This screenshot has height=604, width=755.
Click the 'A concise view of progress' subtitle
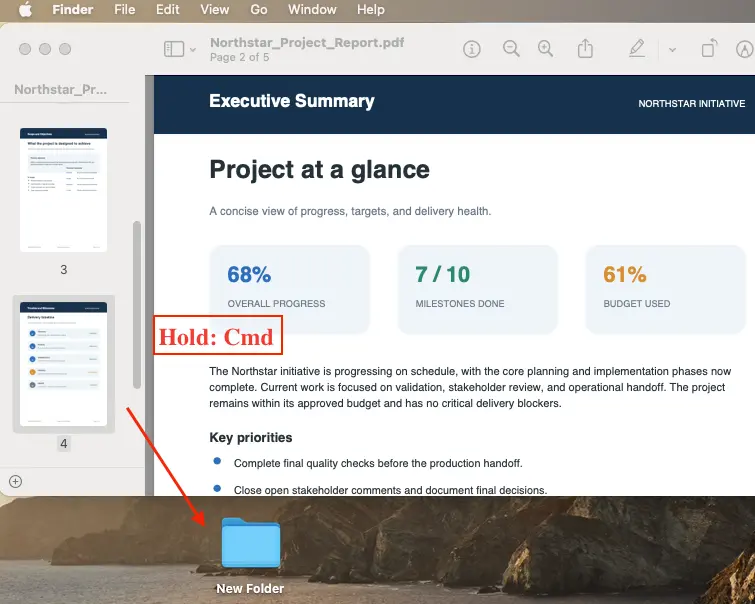coord(350,211)
